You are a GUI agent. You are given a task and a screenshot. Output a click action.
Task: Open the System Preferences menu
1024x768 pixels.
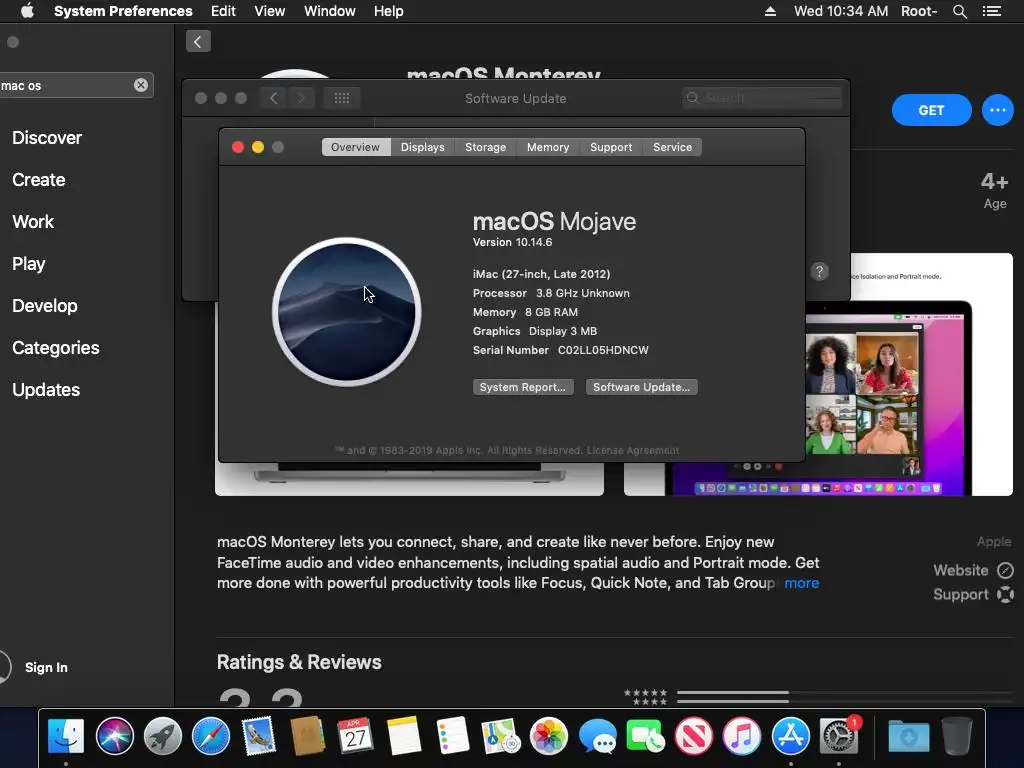pyautogui.click(x=123, y=11)
